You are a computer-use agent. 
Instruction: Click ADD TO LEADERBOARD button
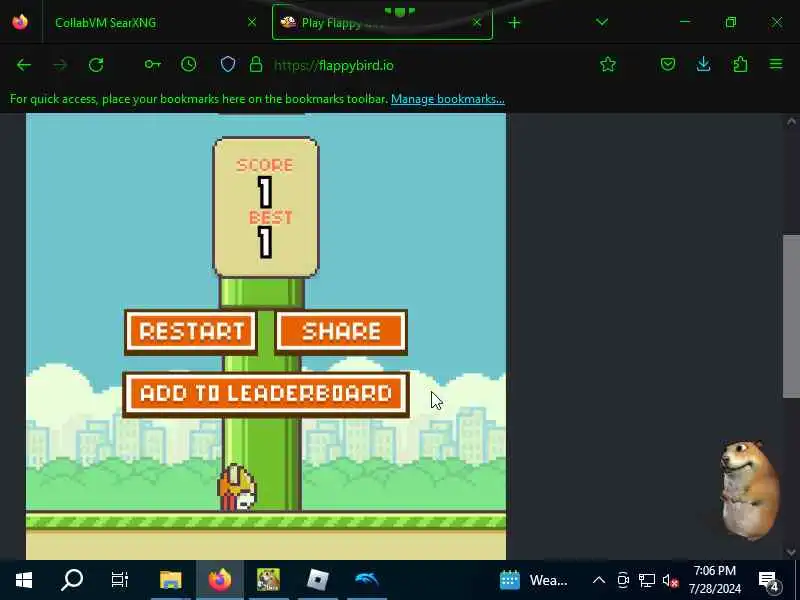point(266,394)
